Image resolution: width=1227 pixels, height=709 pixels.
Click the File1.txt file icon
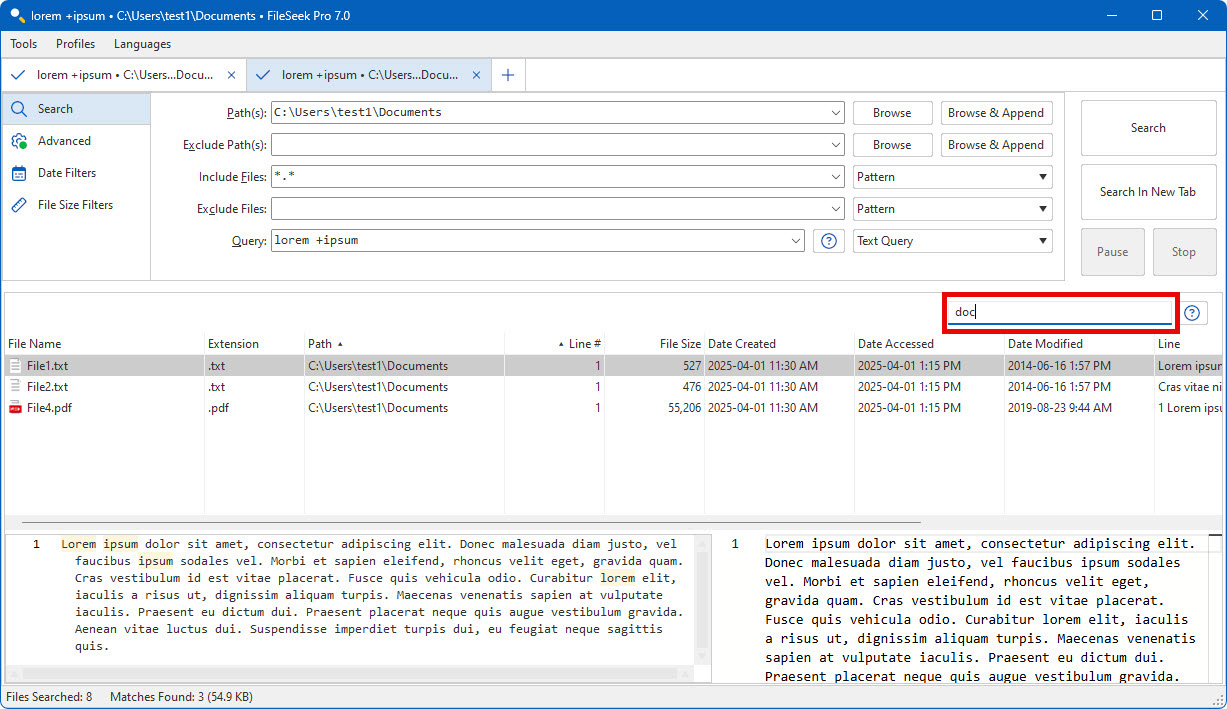[x=15, y=366]
